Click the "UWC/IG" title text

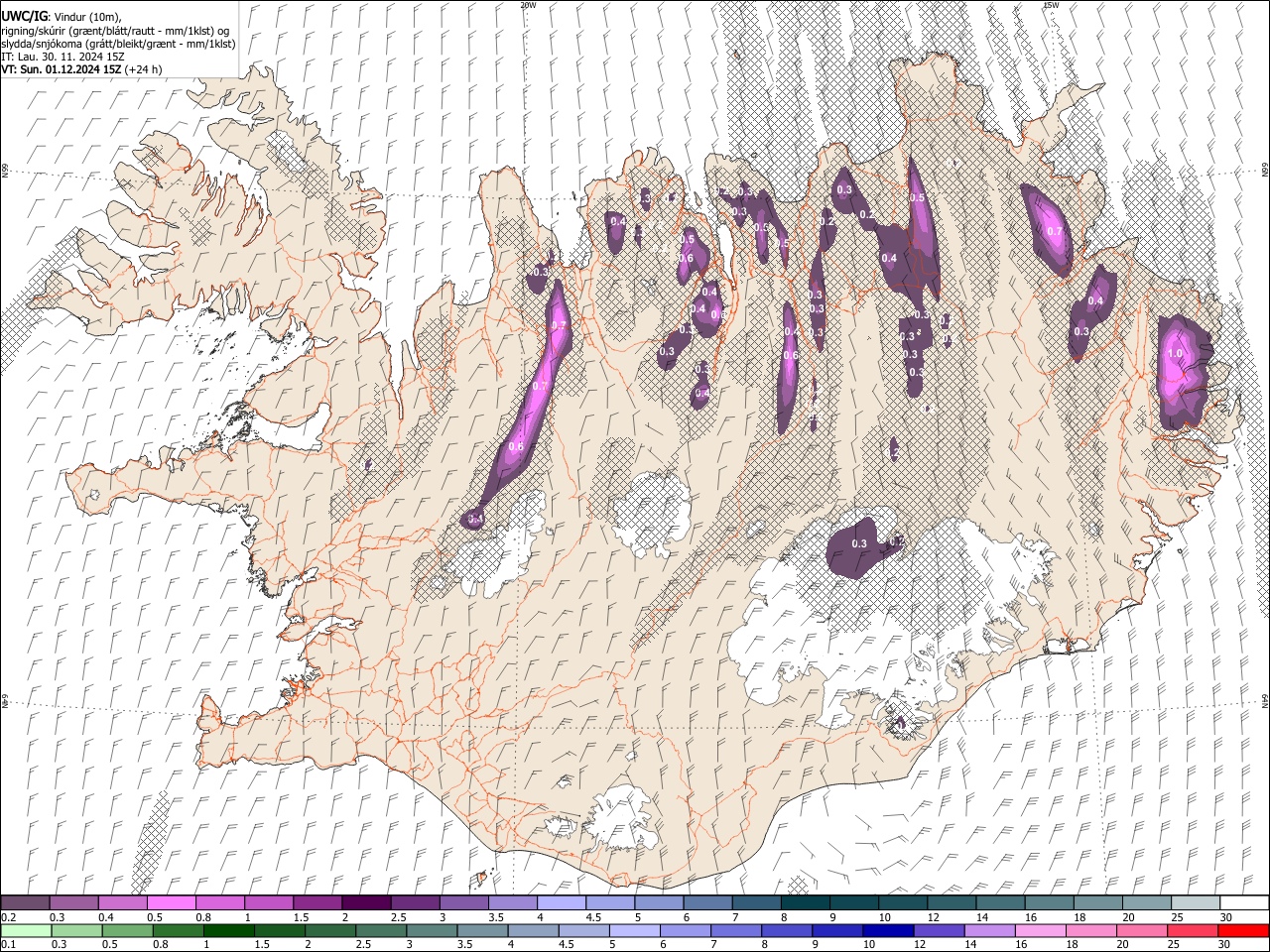pyautogui.click(x=23, y=15)
